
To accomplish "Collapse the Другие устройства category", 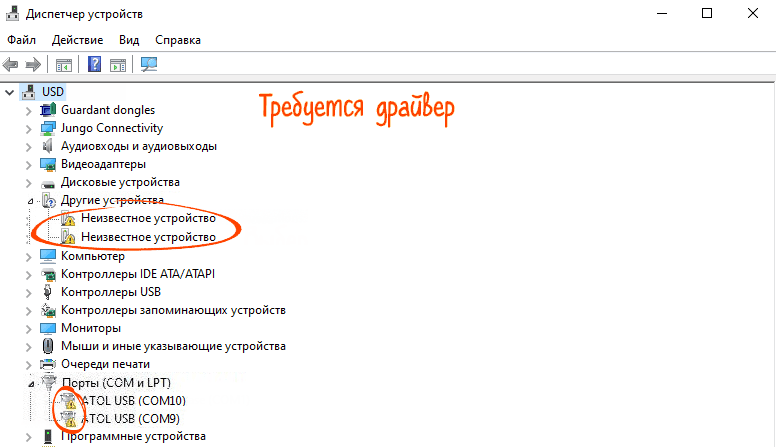I will click(30, 201).
